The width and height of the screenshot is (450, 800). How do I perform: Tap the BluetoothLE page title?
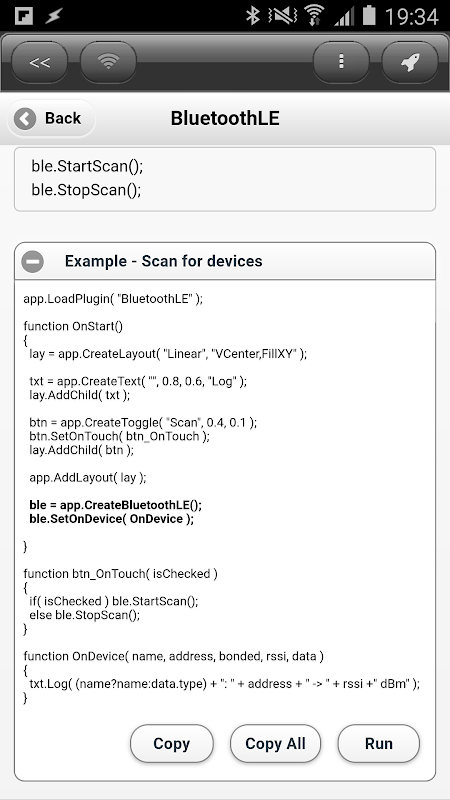coord(225,118)
